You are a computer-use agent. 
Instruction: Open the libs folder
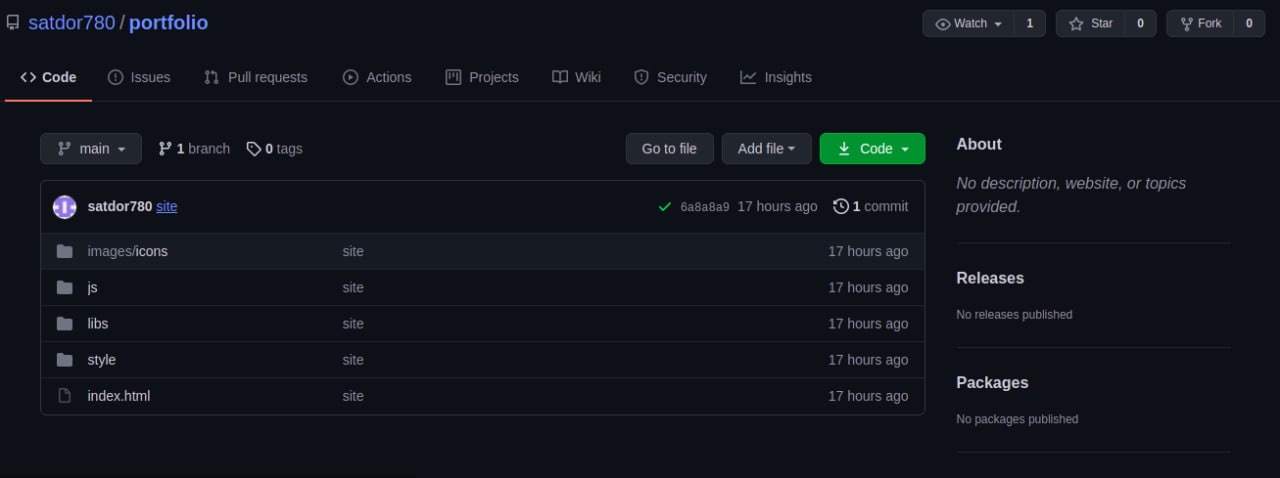[98, 323]
